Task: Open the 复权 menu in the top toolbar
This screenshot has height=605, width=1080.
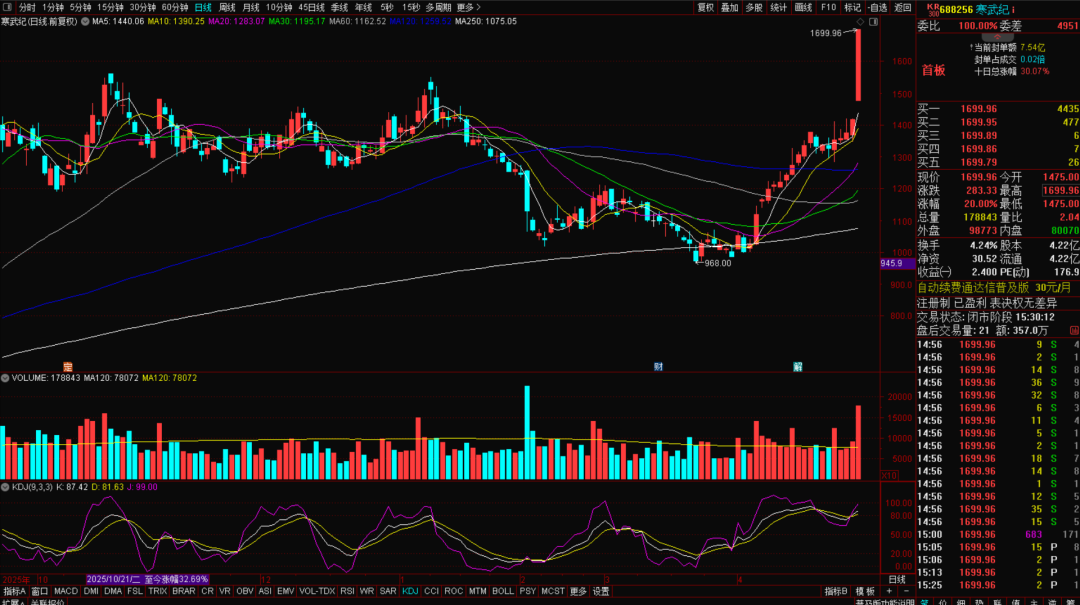Action: (705, 7)
